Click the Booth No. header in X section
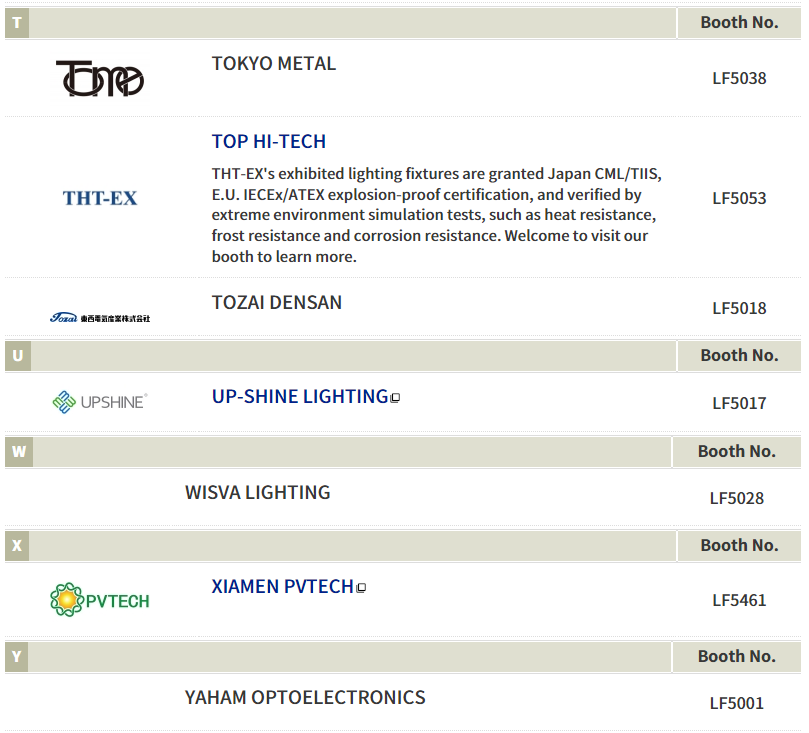Image resolution: width=809 pixels, height=733 pixels. 739,545
